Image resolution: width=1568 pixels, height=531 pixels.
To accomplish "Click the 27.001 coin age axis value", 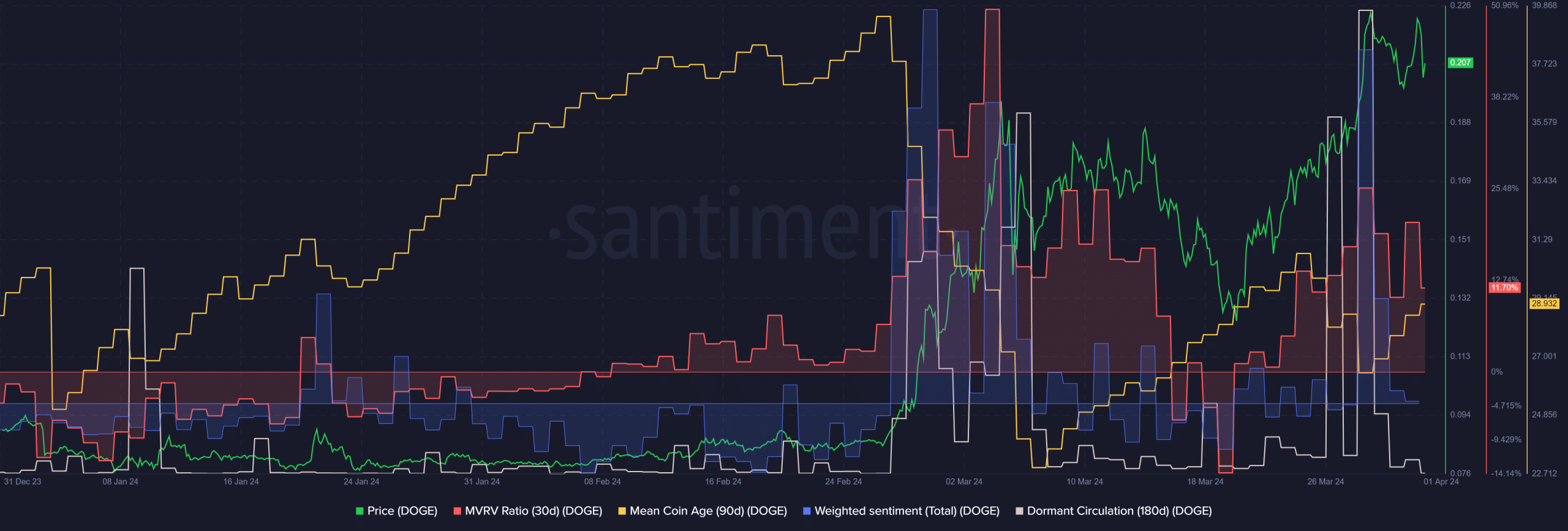I will tap(1544, 356).
